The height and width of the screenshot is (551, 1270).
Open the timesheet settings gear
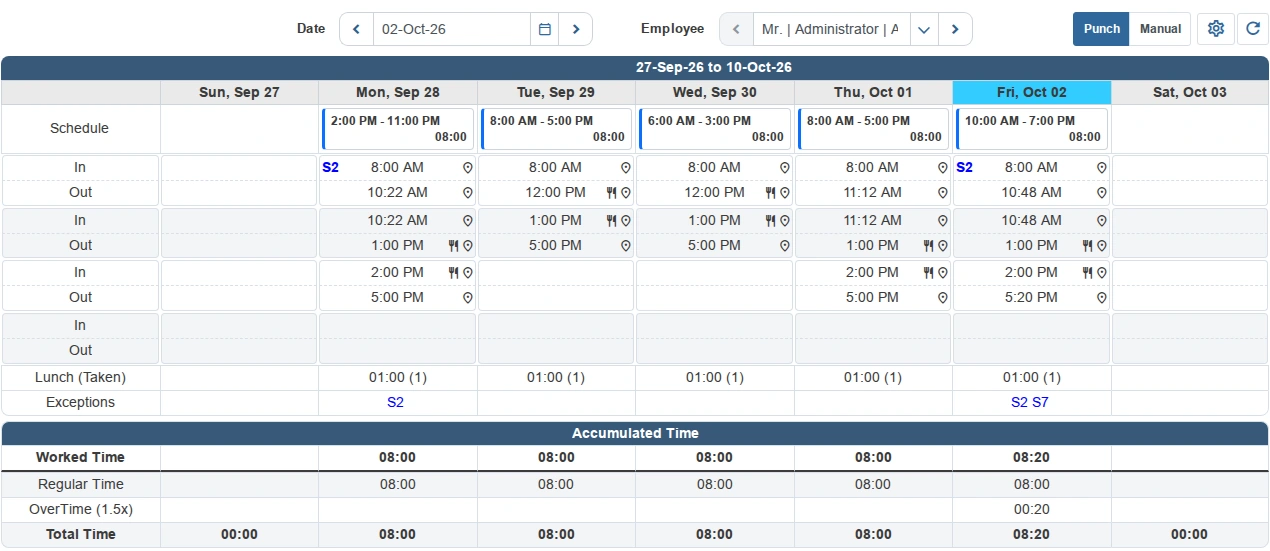click(x=1216, y=29)
